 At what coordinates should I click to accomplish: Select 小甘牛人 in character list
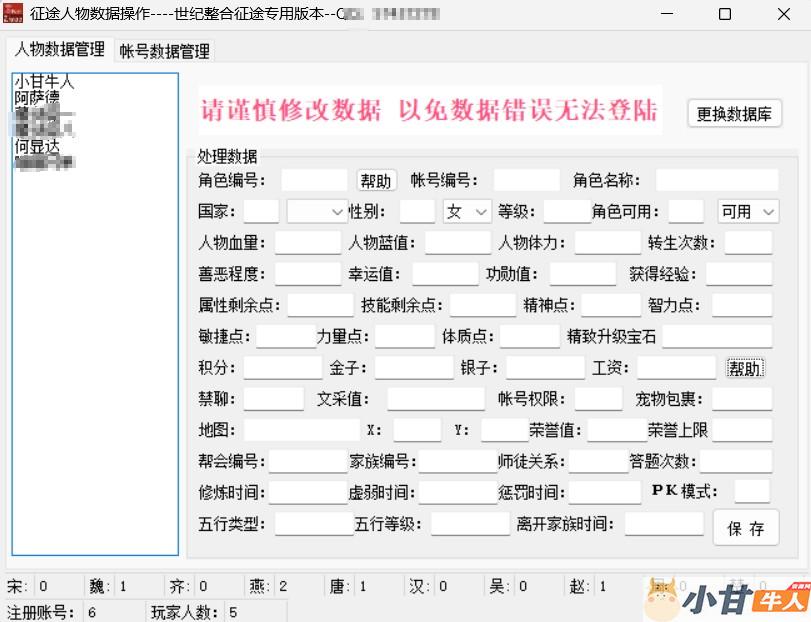[44, 81]
